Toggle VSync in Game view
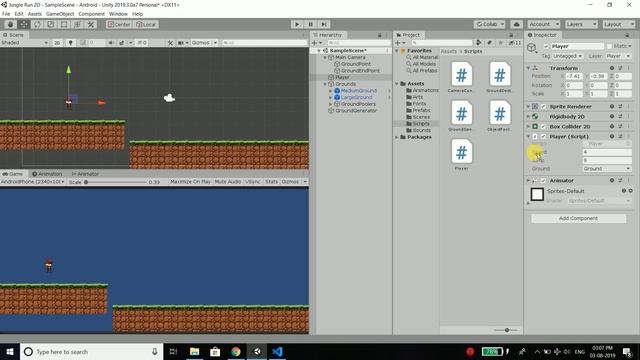This screenshot has height=360, width=640. 253,182
